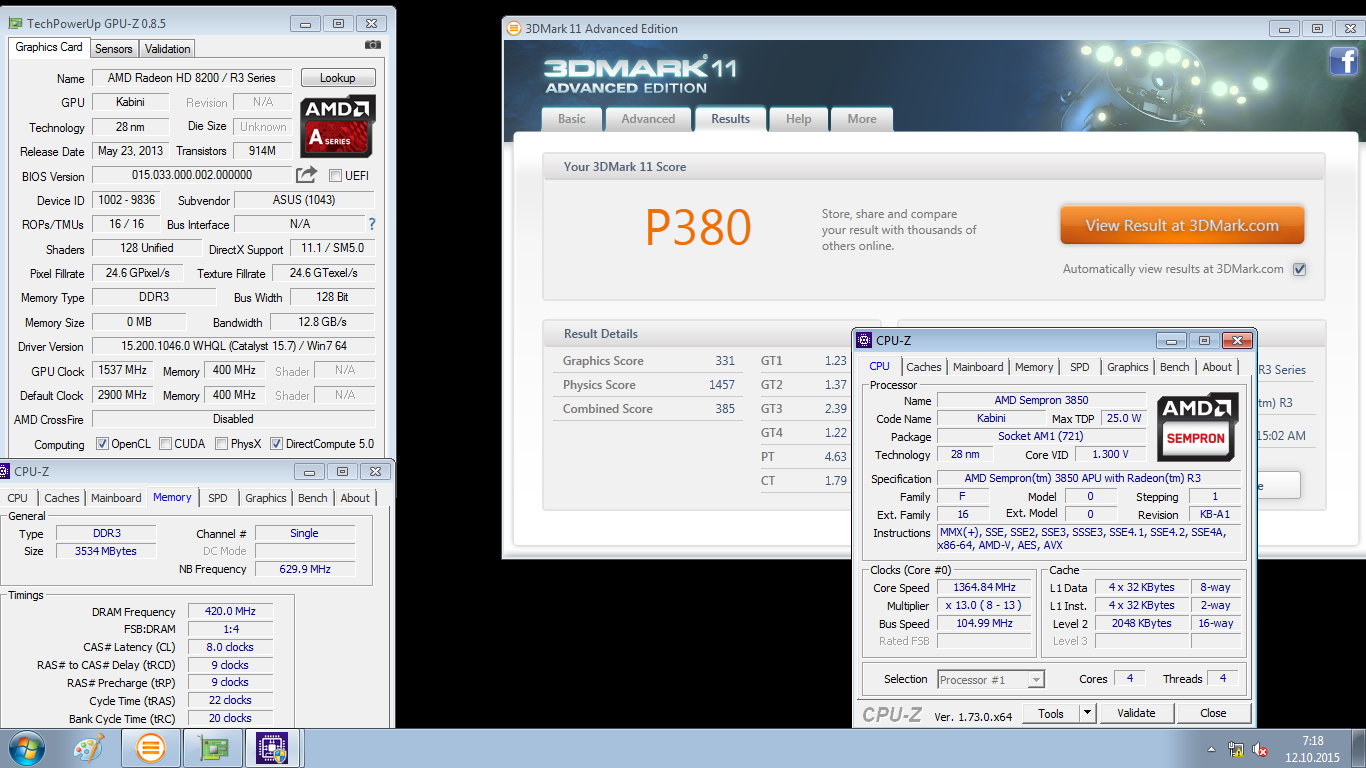Click the NB Frequency 629.9 MHz value
The image size is (1366, 768).
[x=305, y=569]
